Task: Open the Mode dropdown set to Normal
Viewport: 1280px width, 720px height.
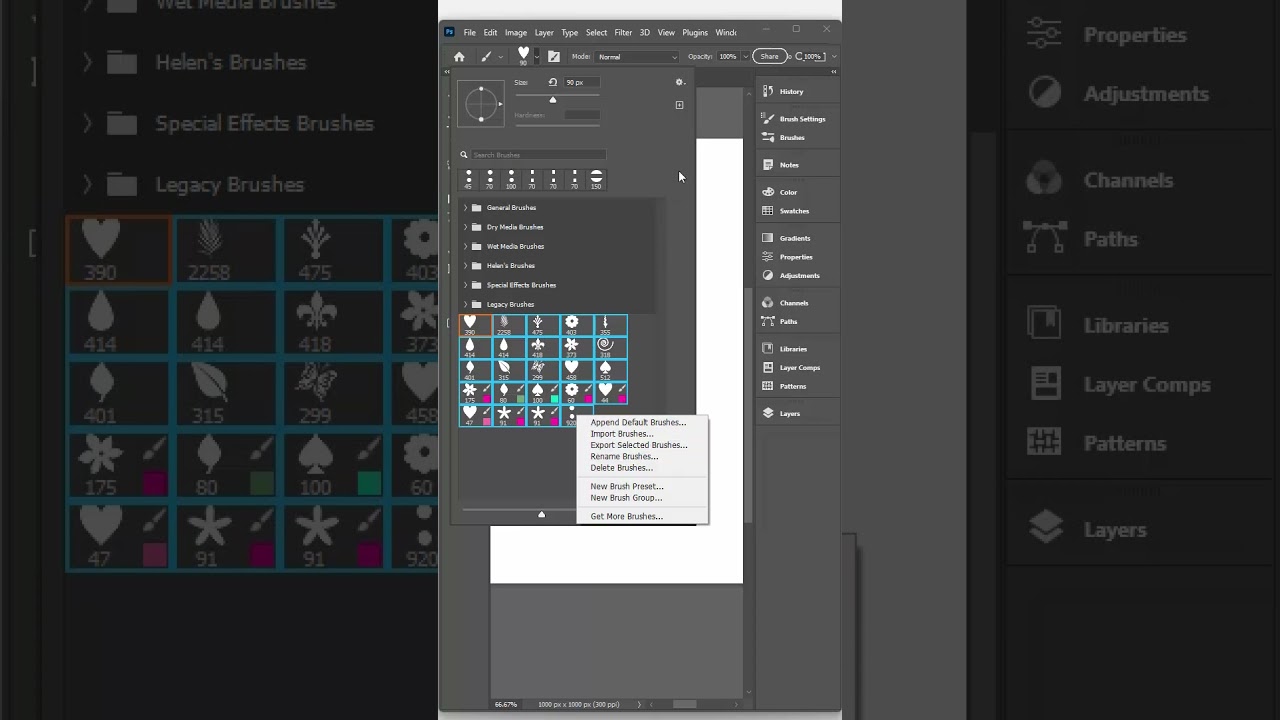Action: click(x=637, y=57)
